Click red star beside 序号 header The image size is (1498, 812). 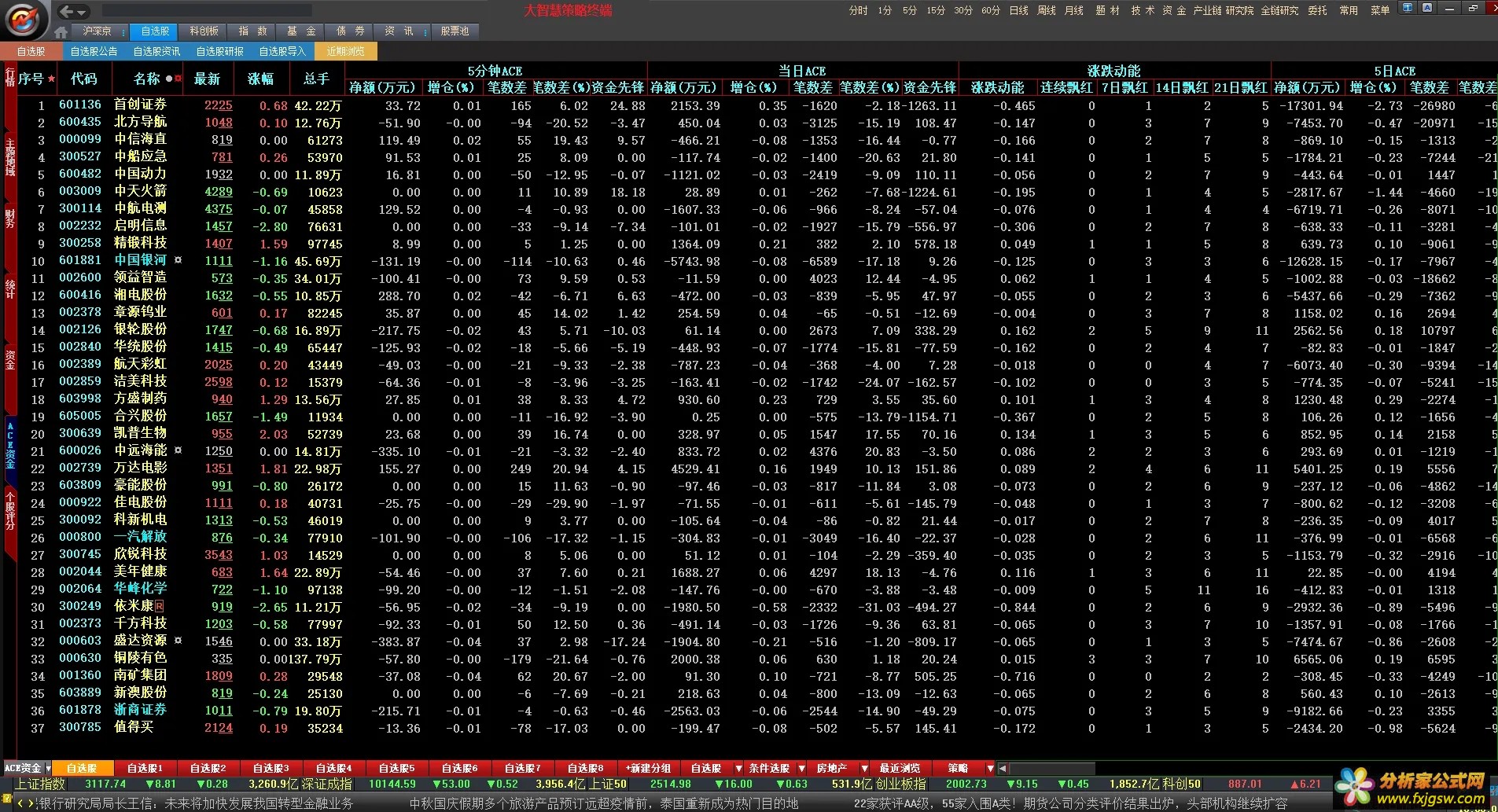[x=52, y=79]
